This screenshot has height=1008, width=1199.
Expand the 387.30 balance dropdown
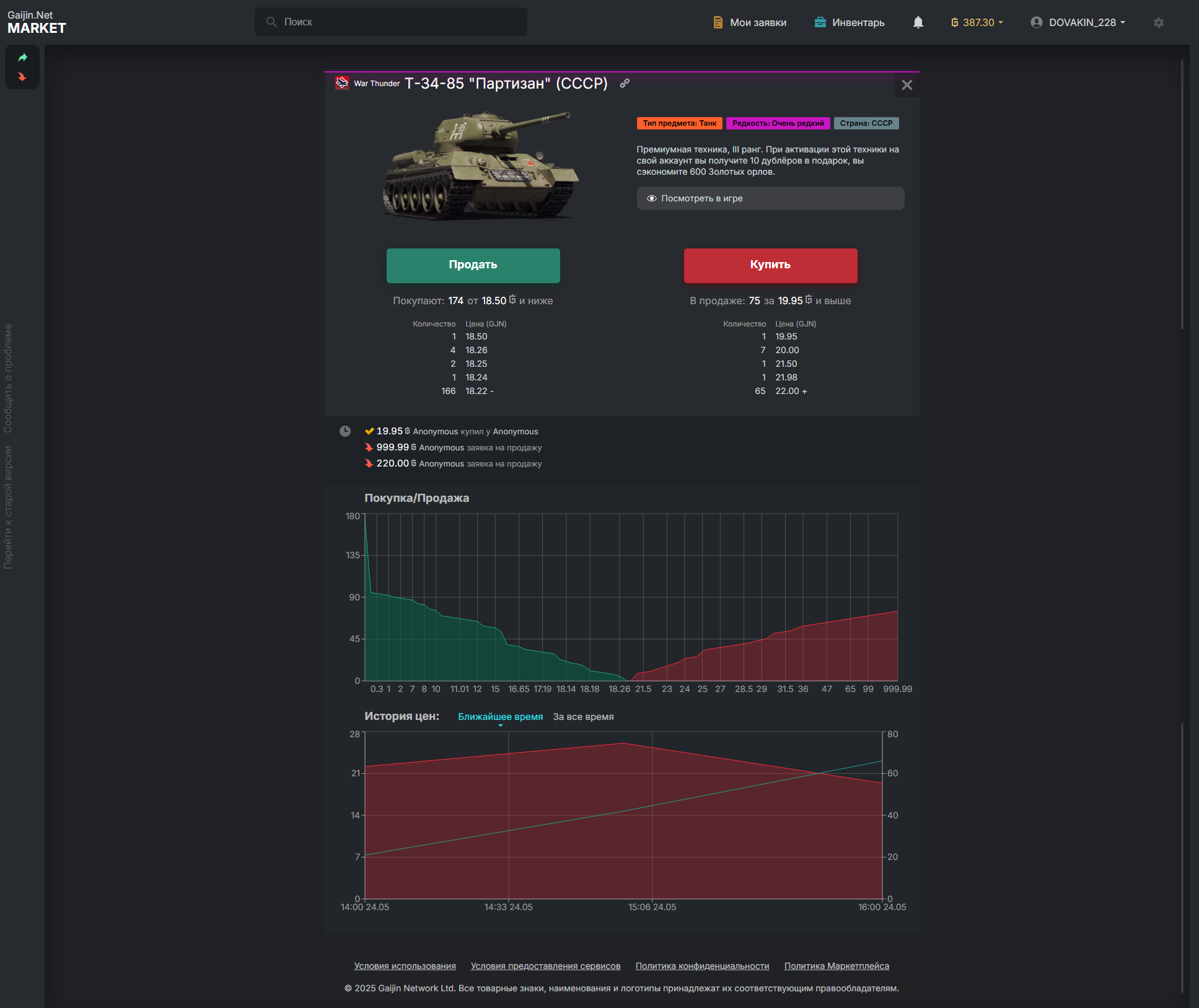[977, 22]
